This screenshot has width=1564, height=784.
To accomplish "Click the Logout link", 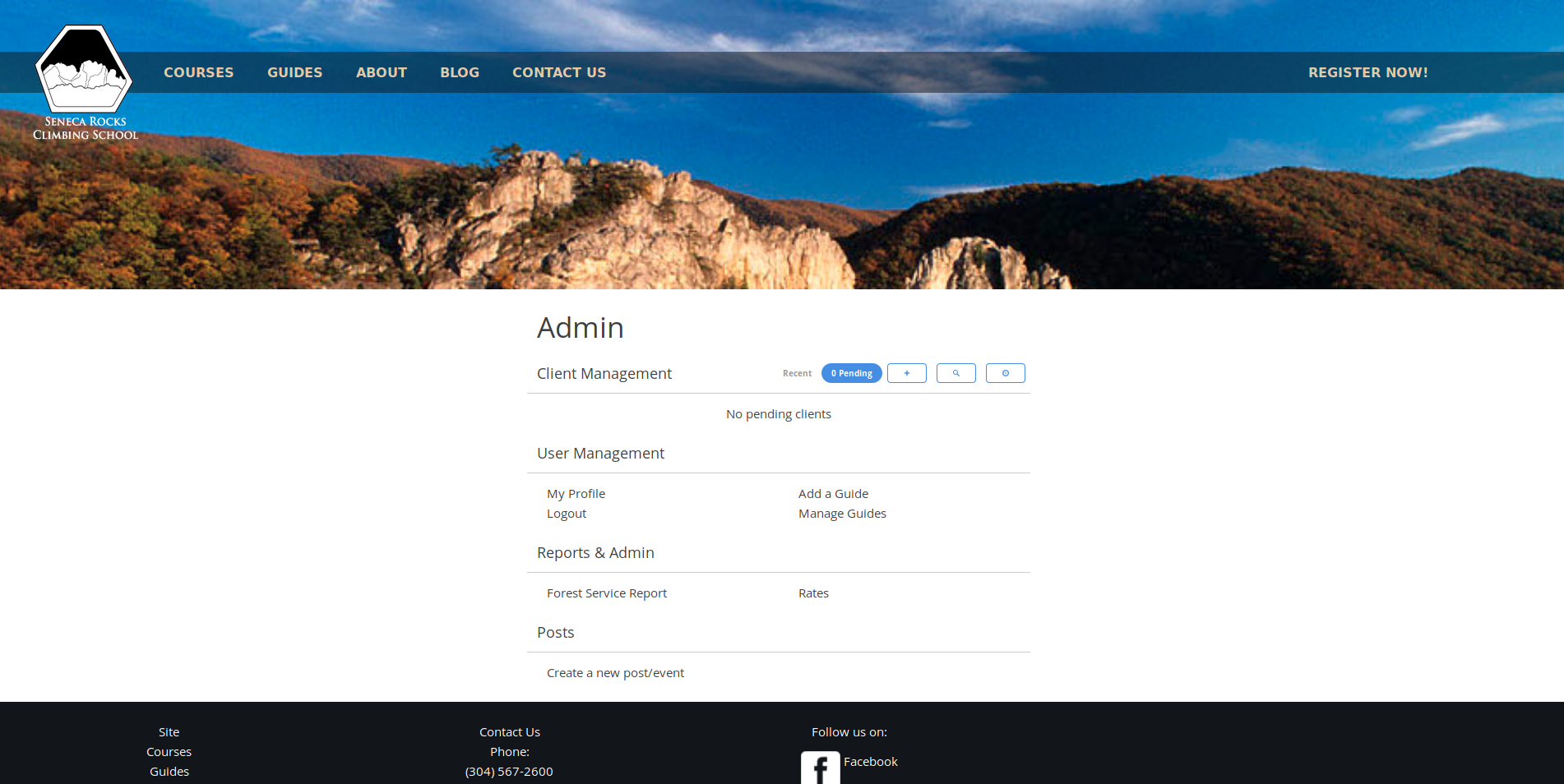I will click(567, 514).
